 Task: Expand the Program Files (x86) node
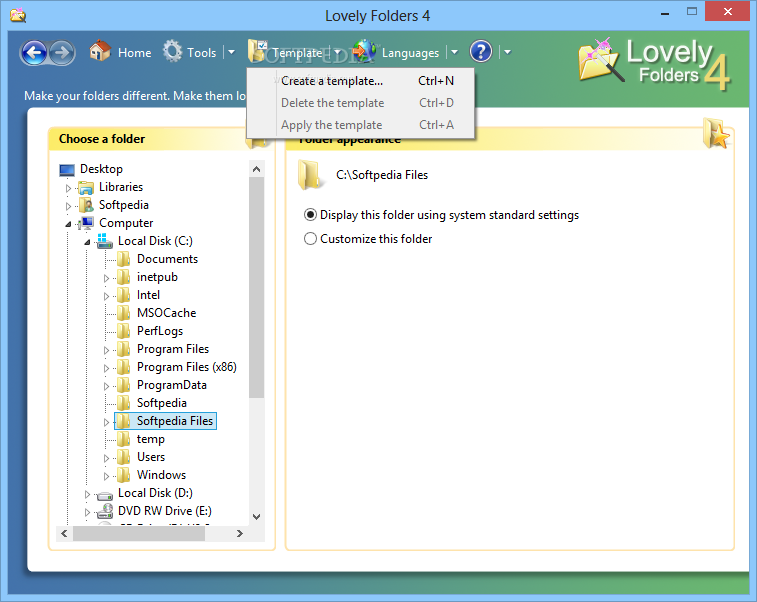[x=106, y=368]
